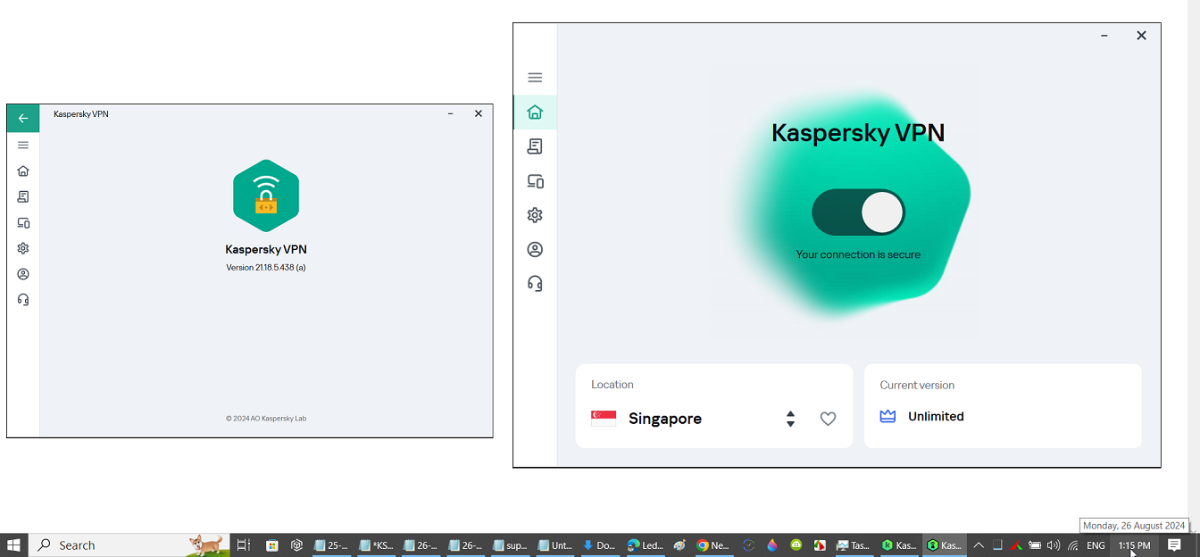This screenshot has height=557, width=1200.
Task: Select the Home icon in small About window
Action: pos(23,171)
